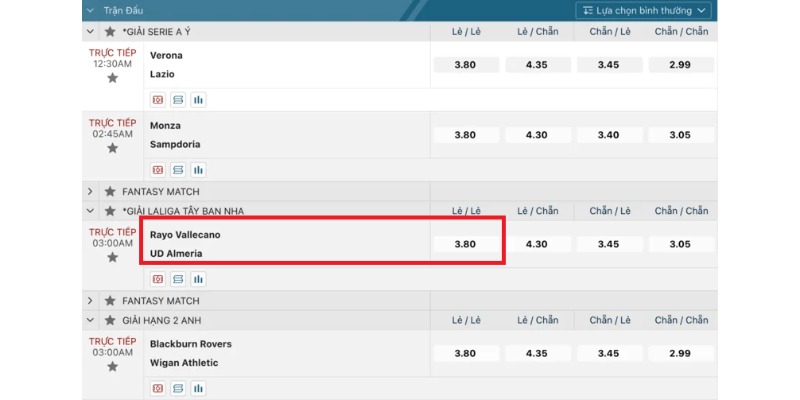The image size is (800, 400).
Task: Toggle favorite star for Giải Serie A Ý league
Action: [x=110, y=32]
